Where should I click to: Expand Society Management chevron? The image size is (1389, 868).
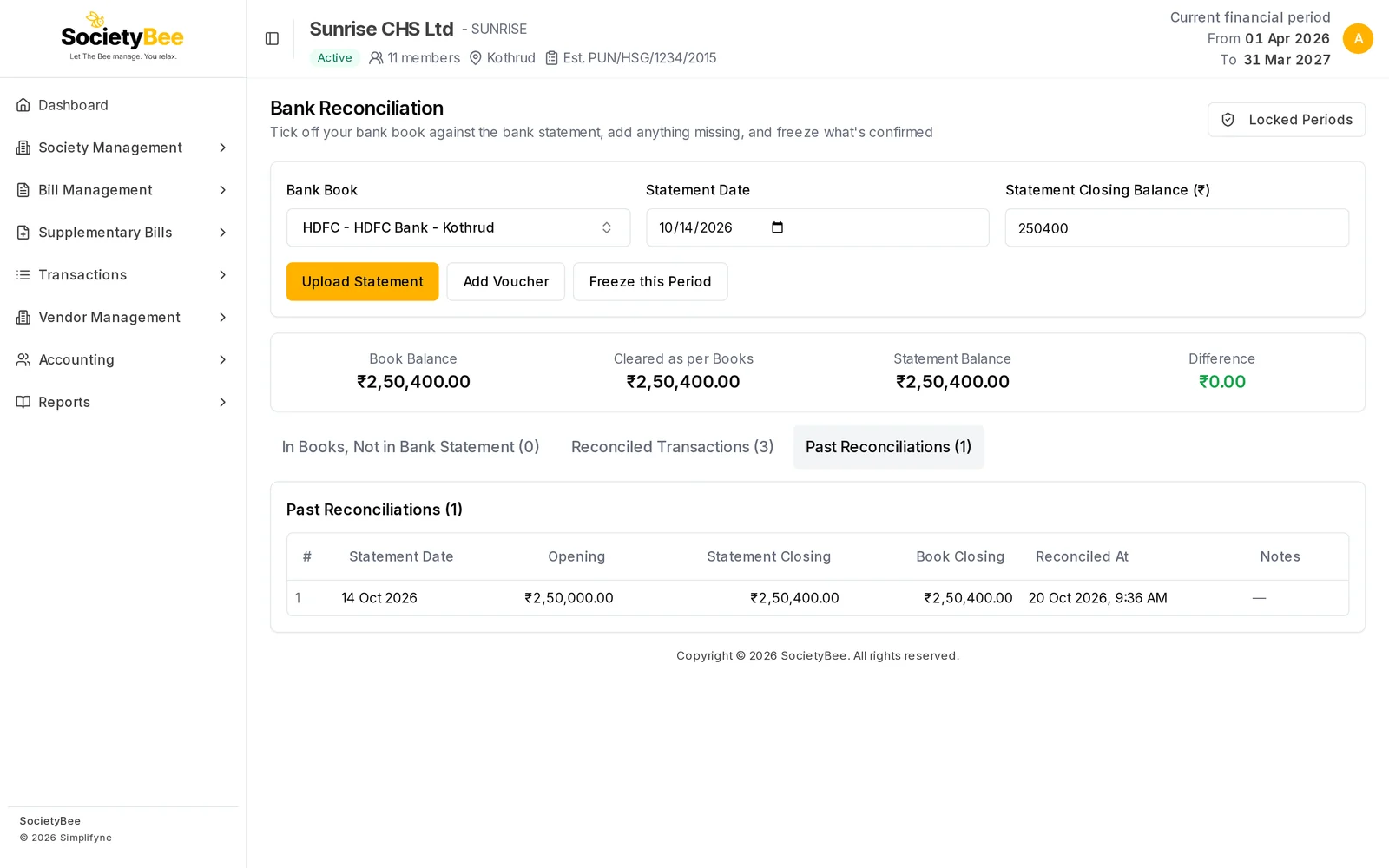pyautogui.click(x=223, y=148)
